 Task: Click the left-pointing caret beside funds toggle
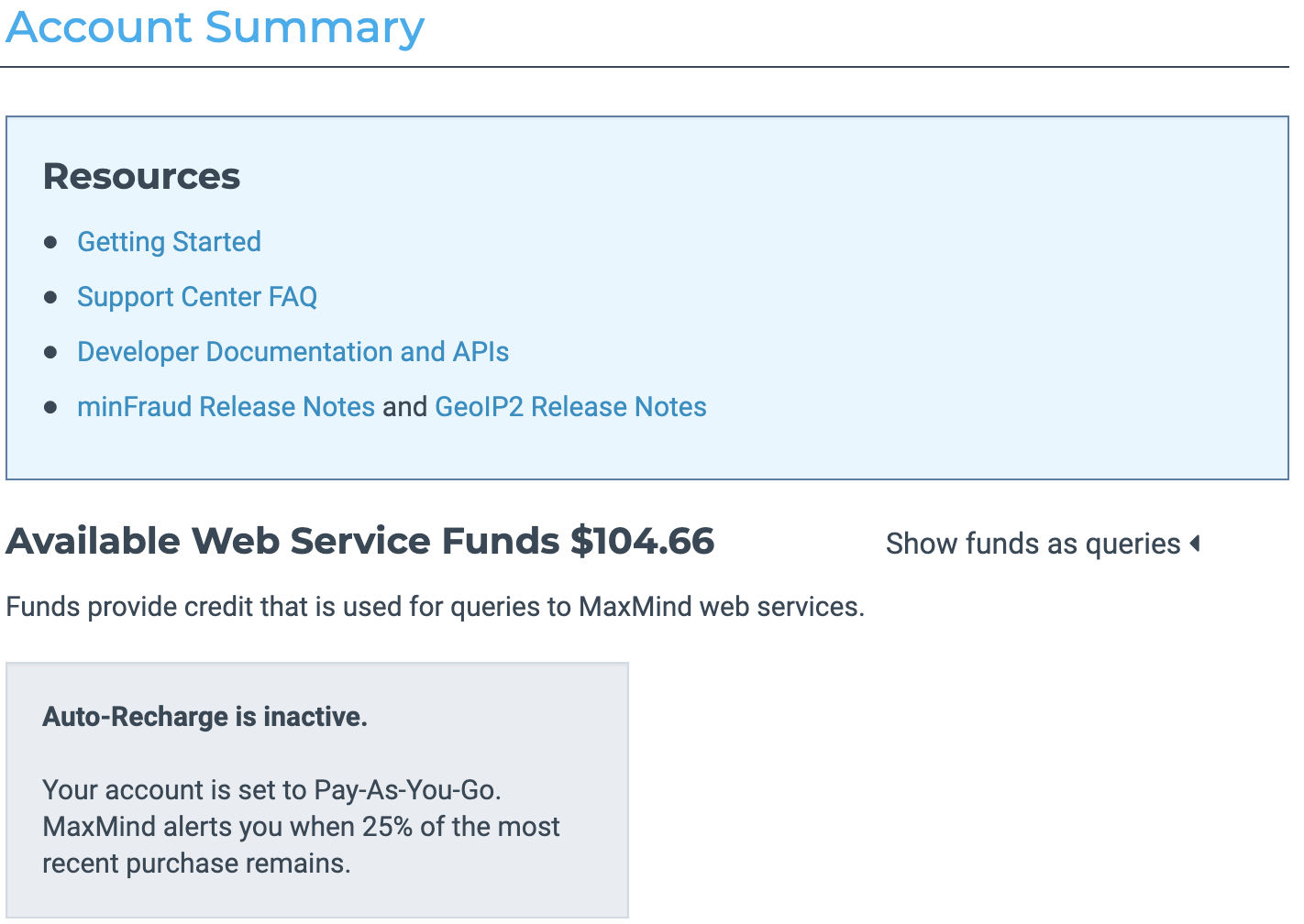(1195, 544)
